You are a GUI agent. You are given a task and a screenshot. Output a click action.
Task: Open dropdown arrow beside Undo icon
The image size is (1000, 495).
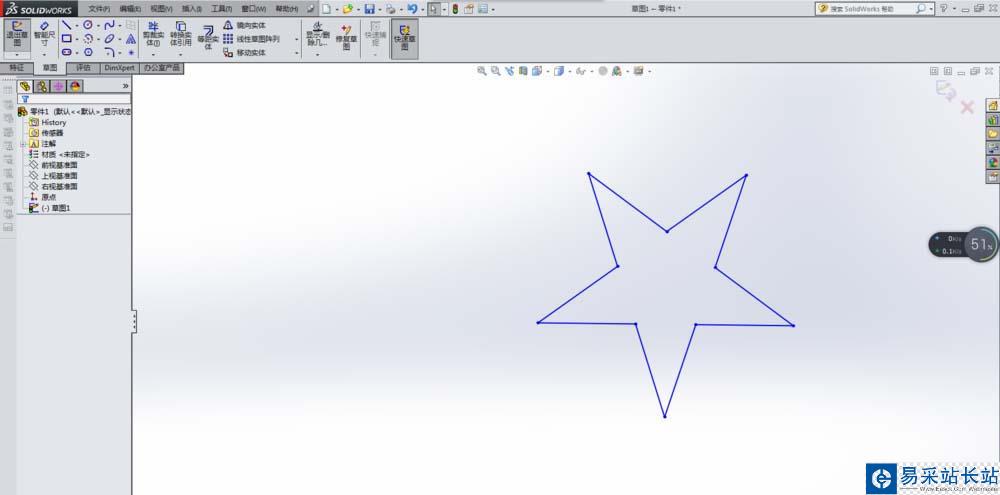click(422, 10)
